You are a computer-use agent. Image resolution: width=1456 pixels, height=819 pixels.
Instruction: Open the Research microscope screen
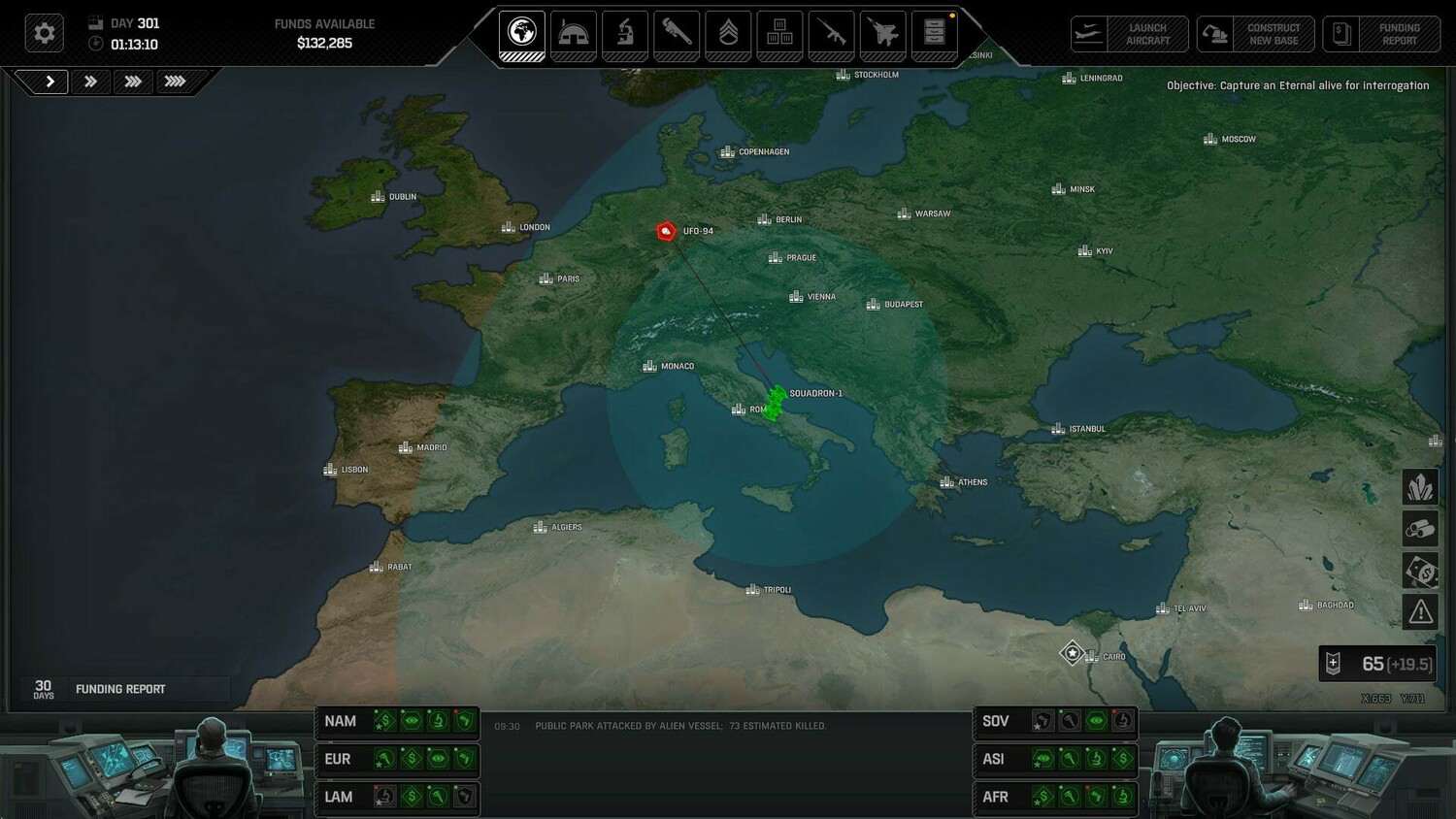(x=625, y=34)
